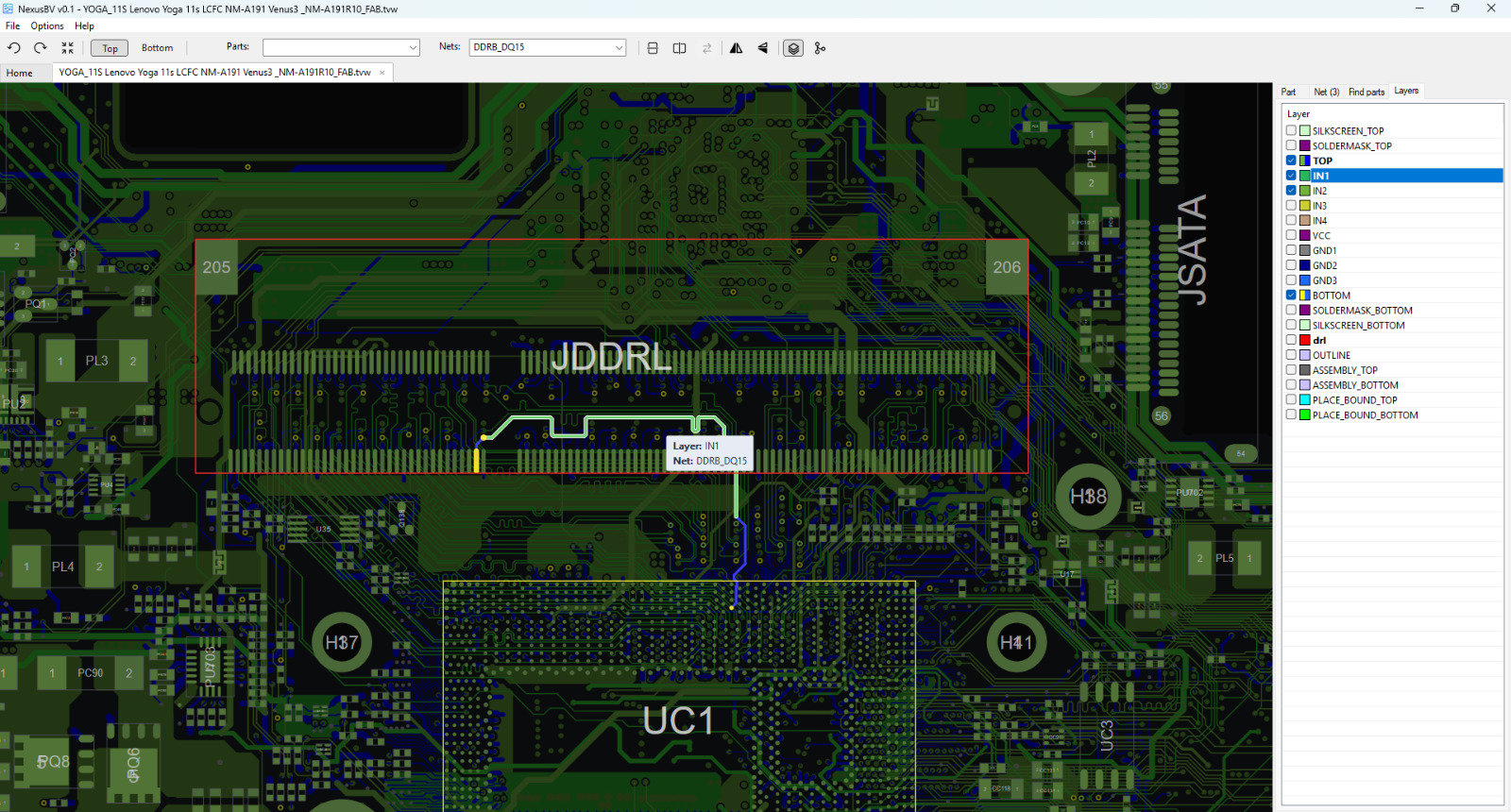
Task: Enable the IN3 layer checkbox
Action: pos(1291,205)
